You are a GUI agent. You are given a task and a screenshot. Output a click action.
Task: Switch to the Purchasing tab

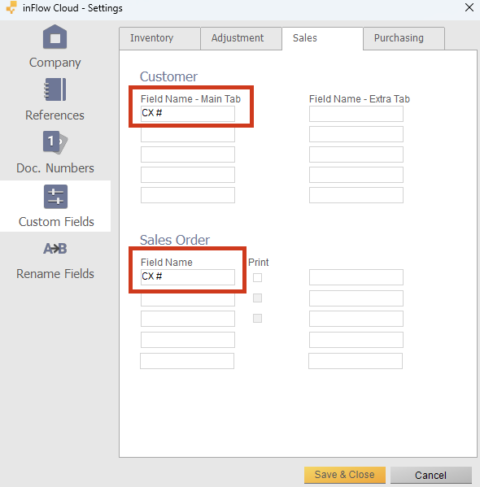(404, 38)
